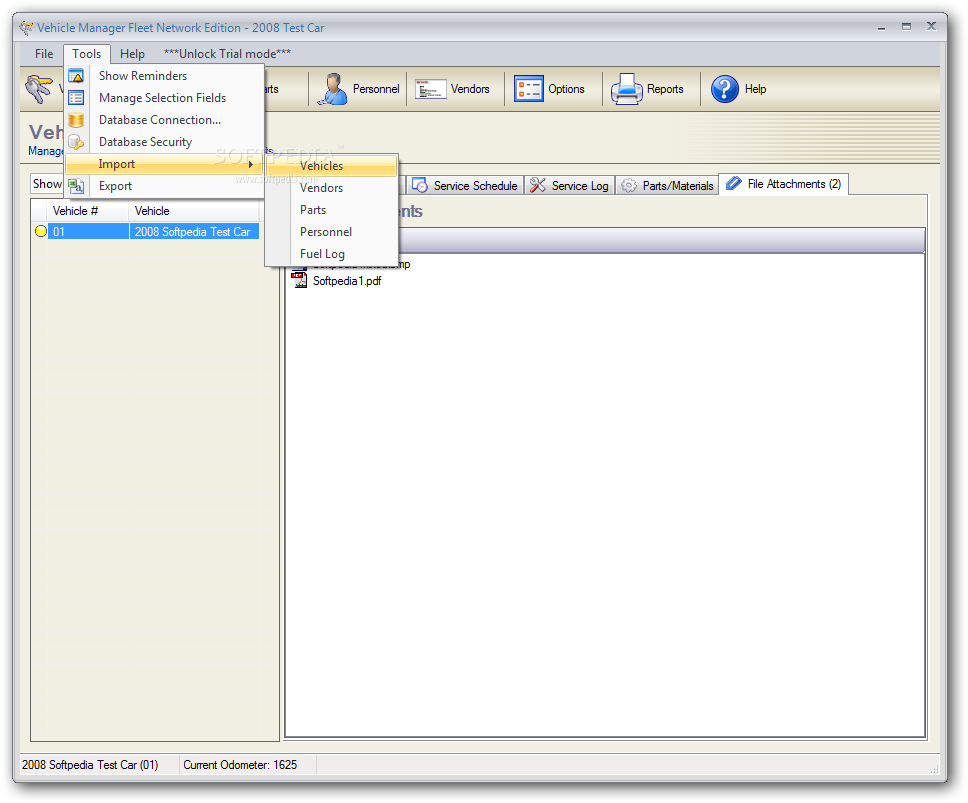Screen dimensions: 968x803
Task: Import Personnel from the submenu
Action: coord(325,232)
